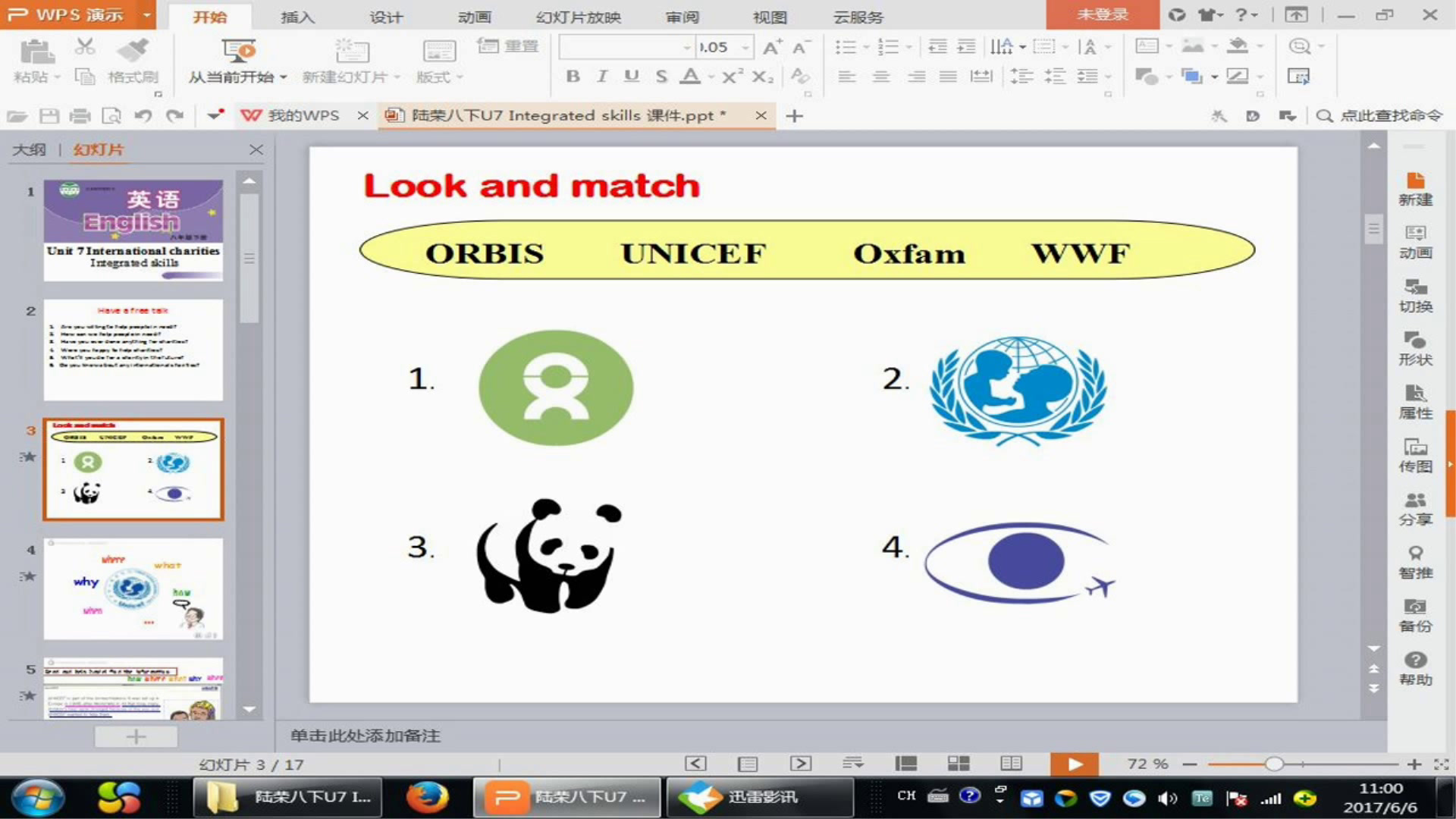Open the WPS 演示 application menu dropdown
Image resolution: width=1456 pixels, height=819 pixels.
point(146,14)
